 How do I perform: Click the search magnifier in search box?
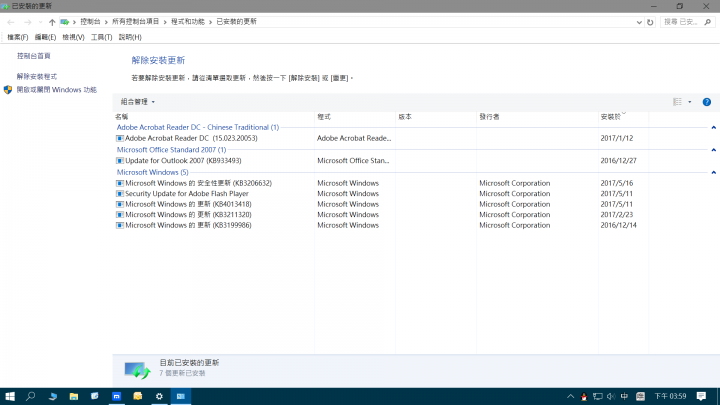point(708,22)
